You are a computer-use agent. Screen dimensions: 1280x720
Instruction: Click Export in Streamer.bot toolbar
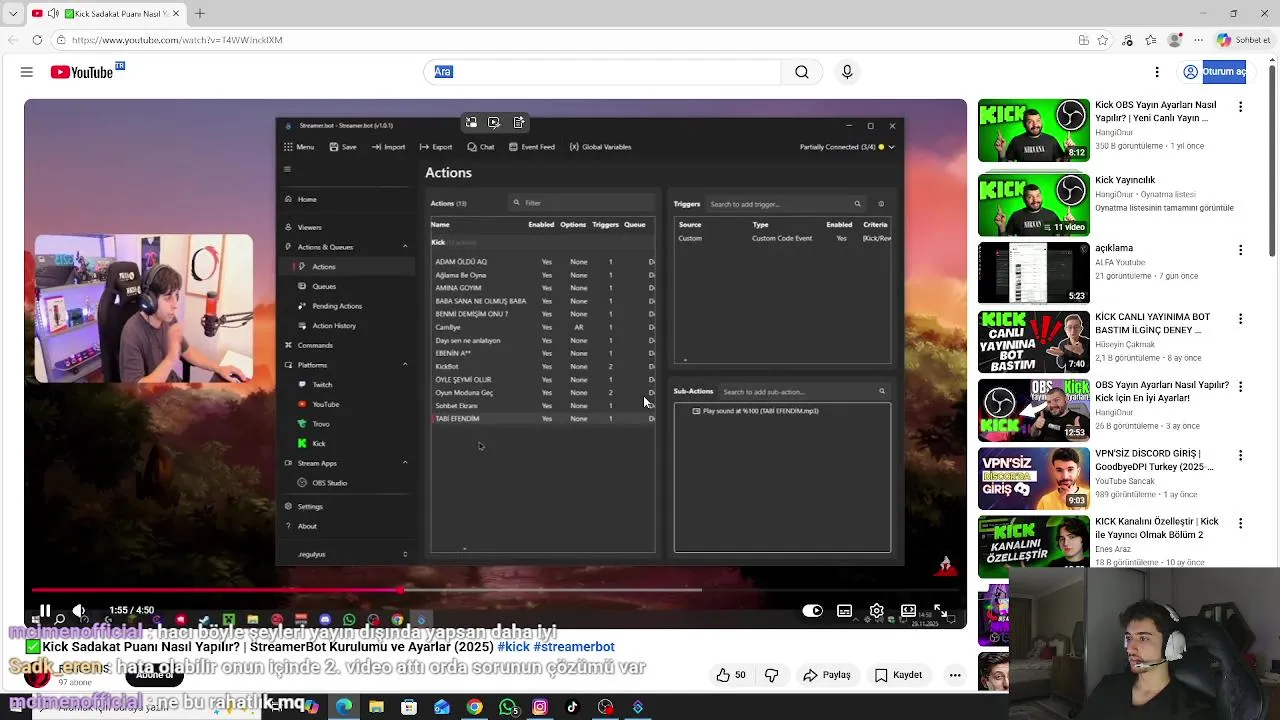tap(436, 147)
